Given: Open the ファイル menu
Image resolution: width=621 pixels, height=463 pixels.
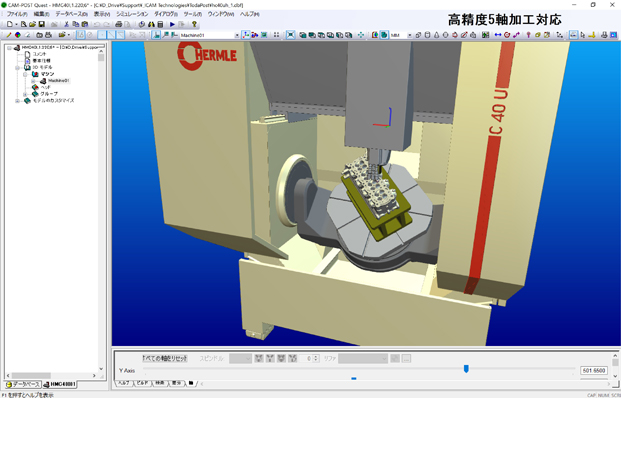Looking at the screenshot, I should click(x=17, y=14).
